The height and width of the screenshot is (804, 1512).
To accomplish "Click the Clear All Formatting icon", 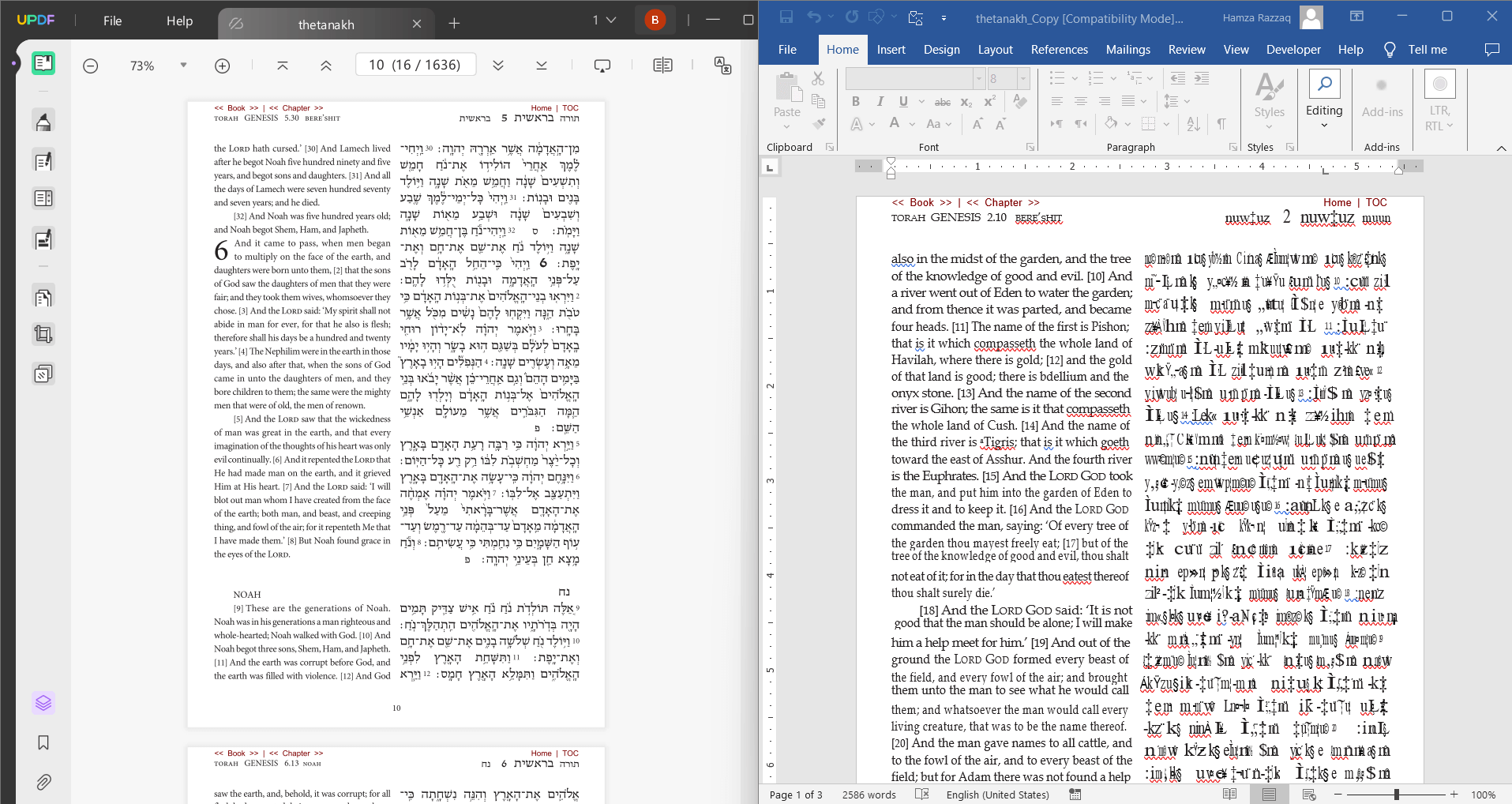I will pos(1021,101).
